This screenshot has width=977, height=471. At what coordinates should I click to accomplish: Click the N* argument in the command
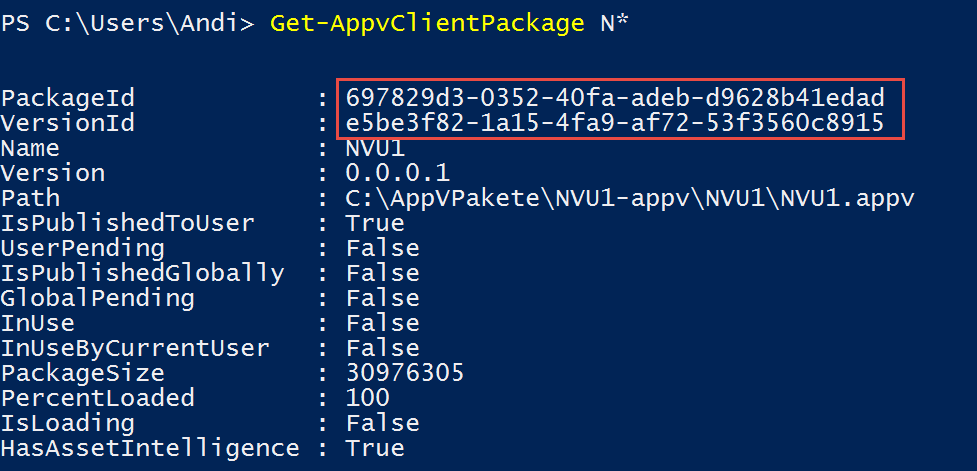click(613, 22)
